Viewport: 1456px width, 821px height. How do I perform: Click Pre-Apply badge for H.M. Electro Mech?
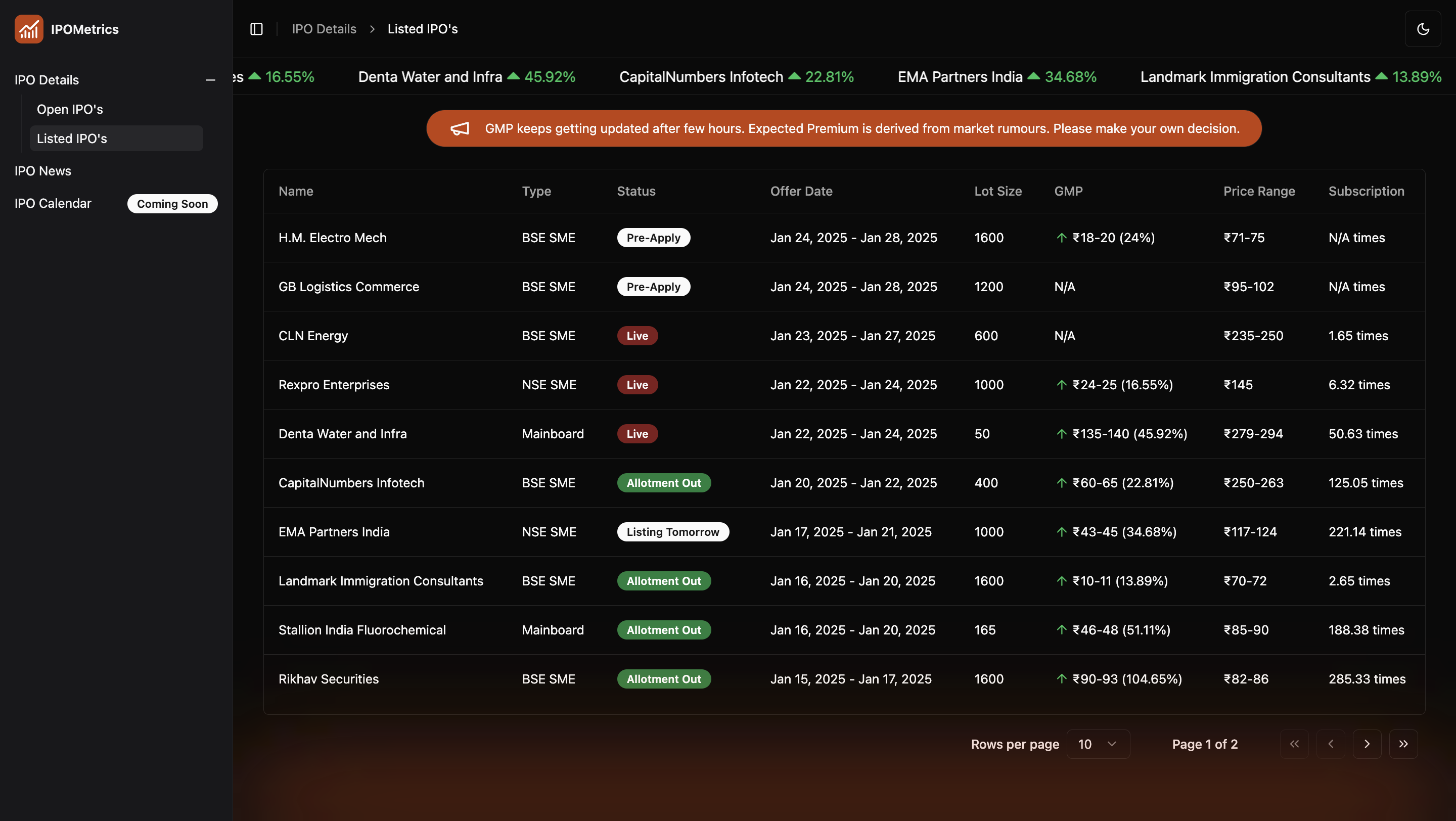tap(653, 237)
